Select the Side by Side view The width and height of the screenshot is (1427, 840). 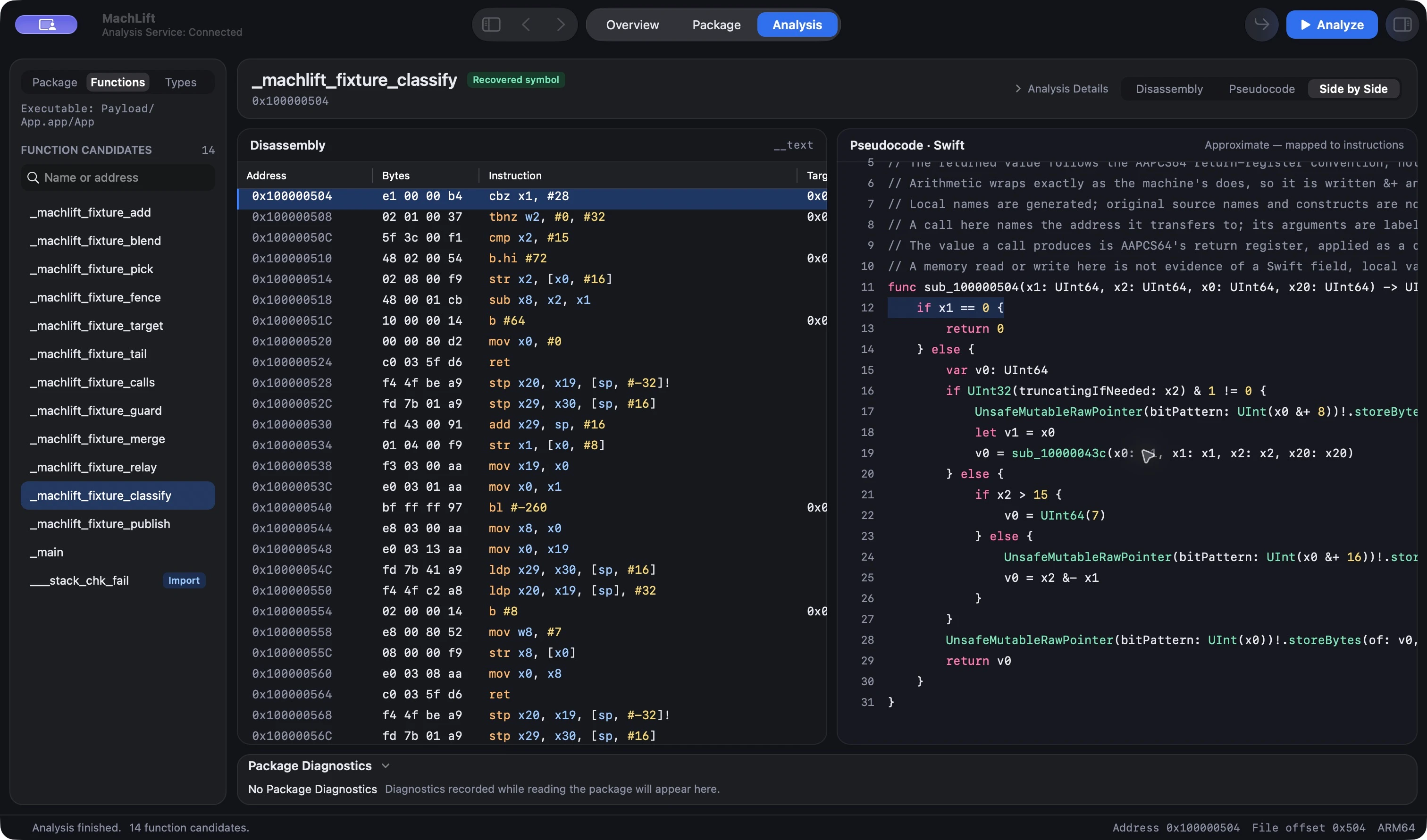click(x=1353, y=89)
